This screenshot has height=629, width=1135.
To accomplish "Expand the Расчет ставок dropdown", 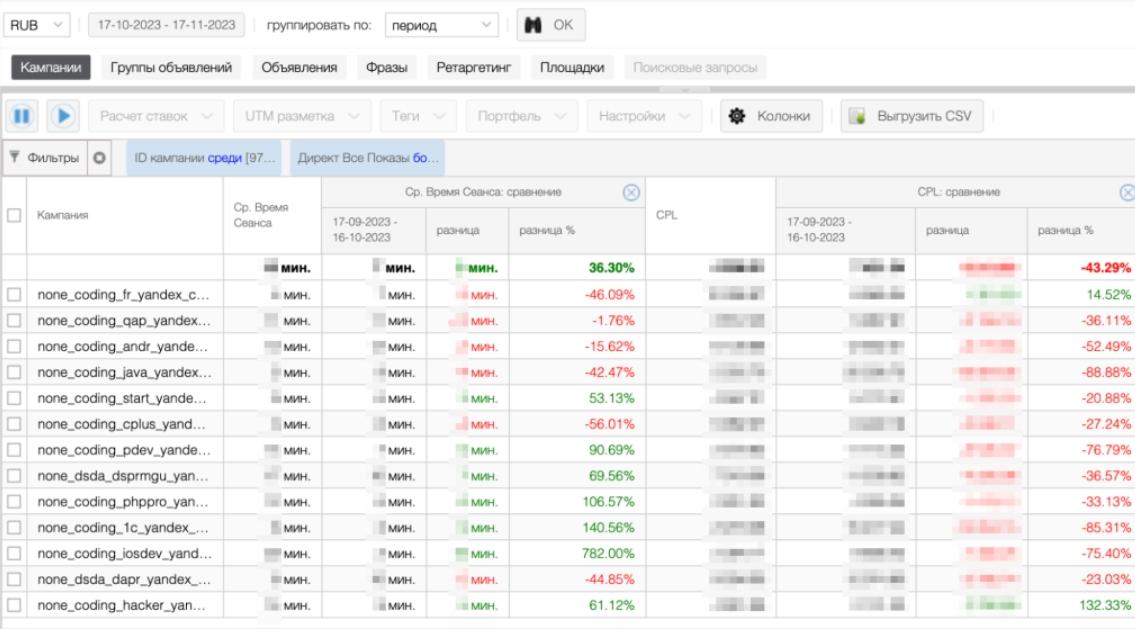I will click(156, 116).
